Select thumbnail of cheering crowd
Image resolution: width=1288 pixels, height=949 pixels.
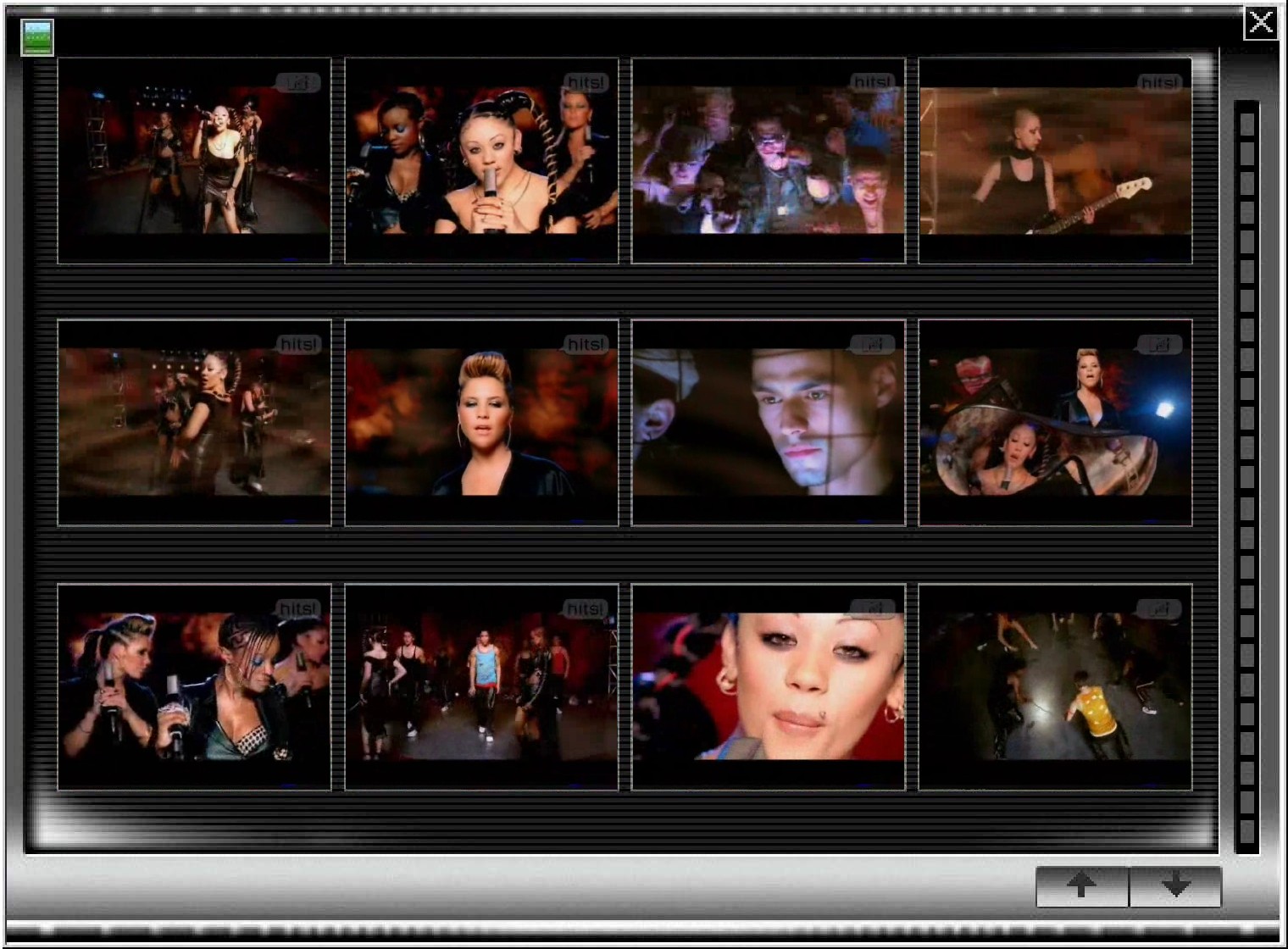(x=769, y=161)
